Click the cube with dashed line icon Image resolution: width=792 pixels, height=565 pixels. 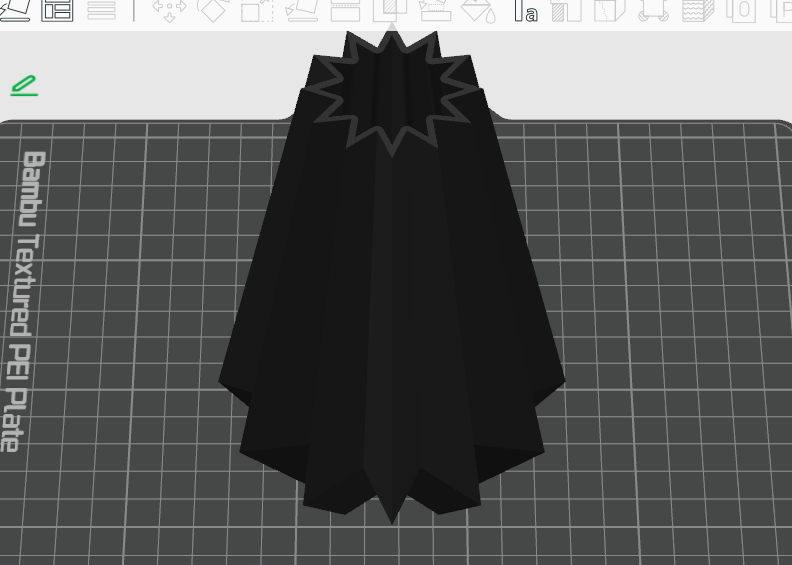[x=610, y=10]
